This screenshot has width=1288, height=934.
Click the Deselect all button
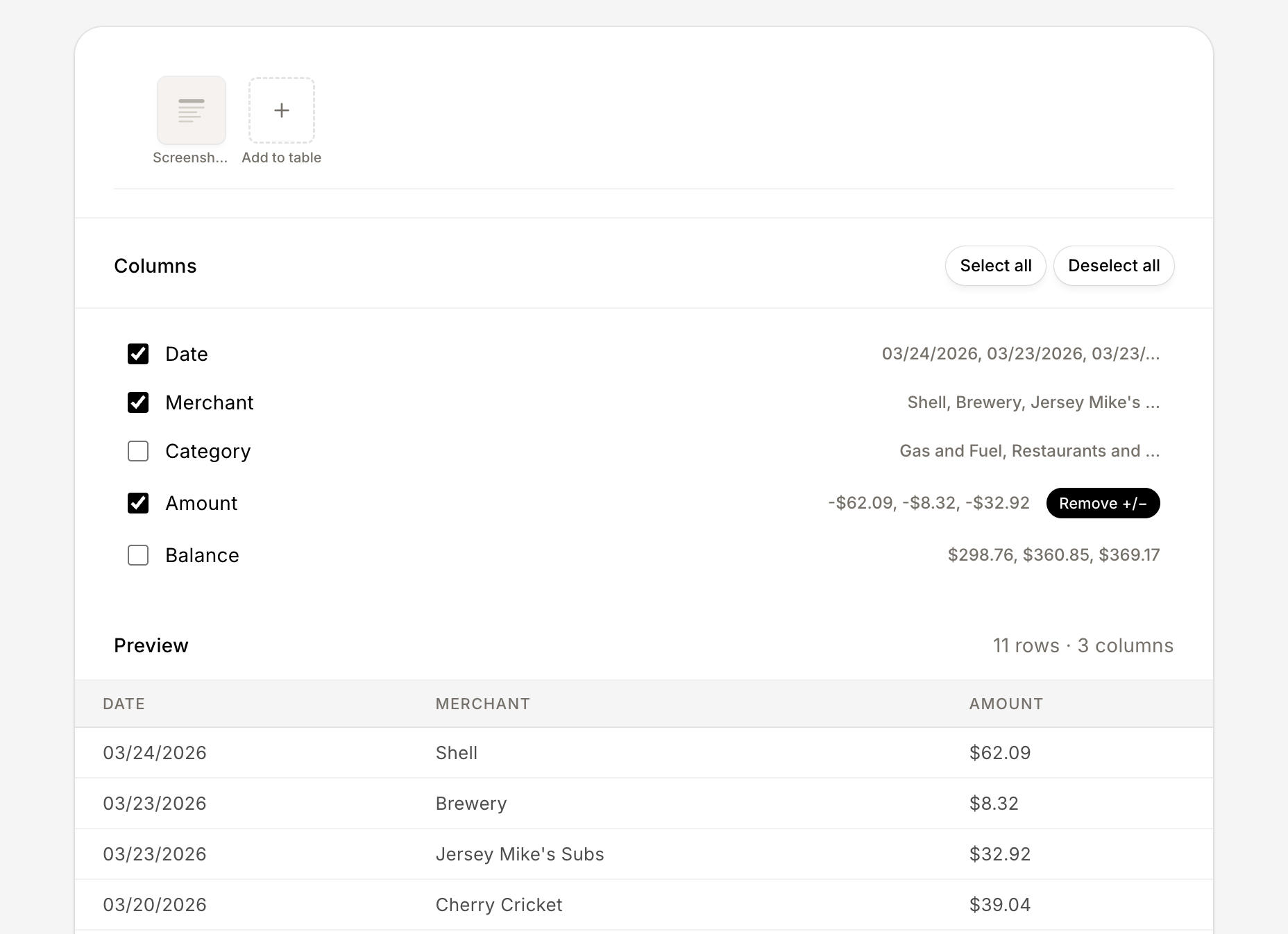point(1114,266)
